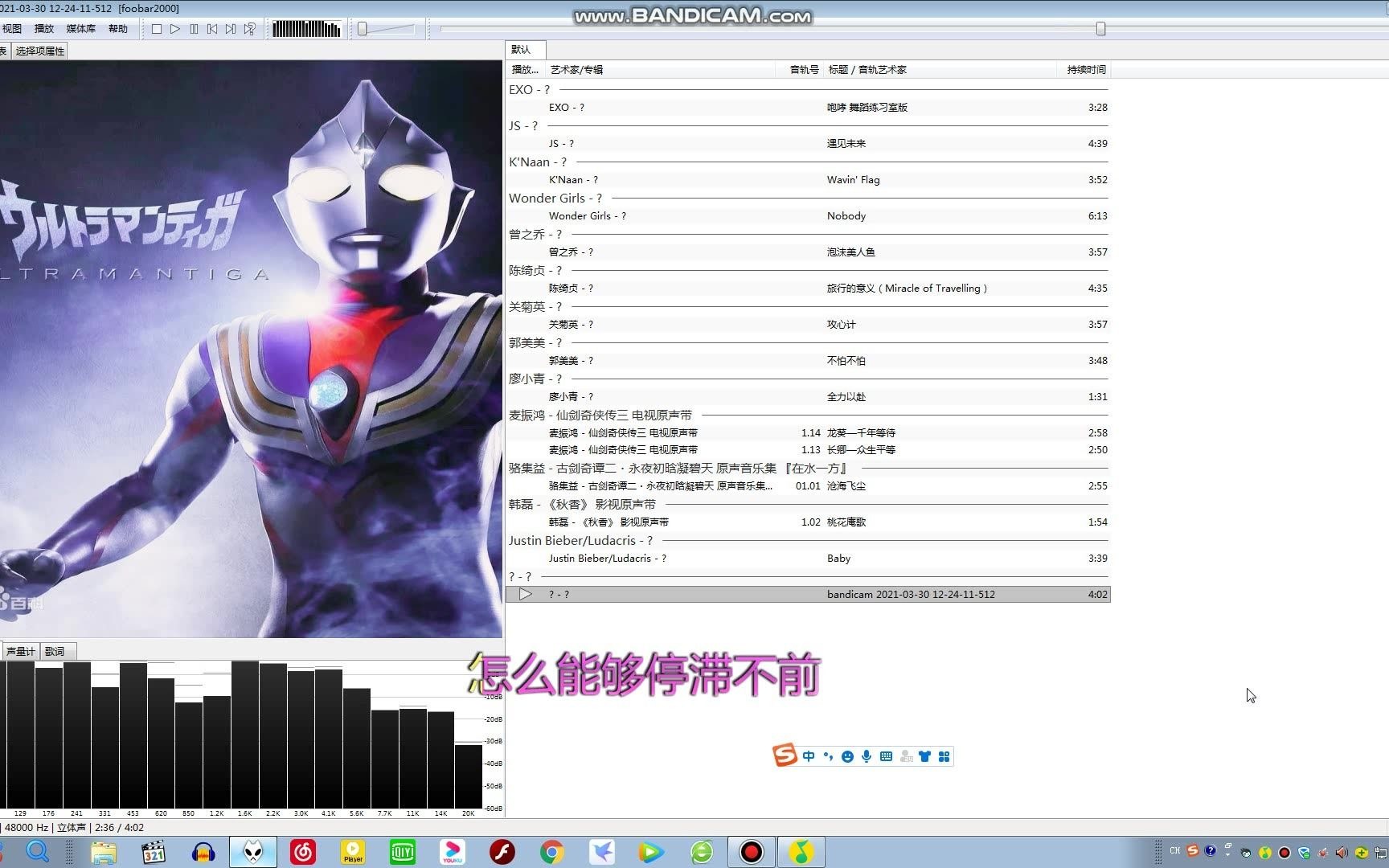Skip to the previous track
This screenshot has width=1389, height=868.
[212, 29]
